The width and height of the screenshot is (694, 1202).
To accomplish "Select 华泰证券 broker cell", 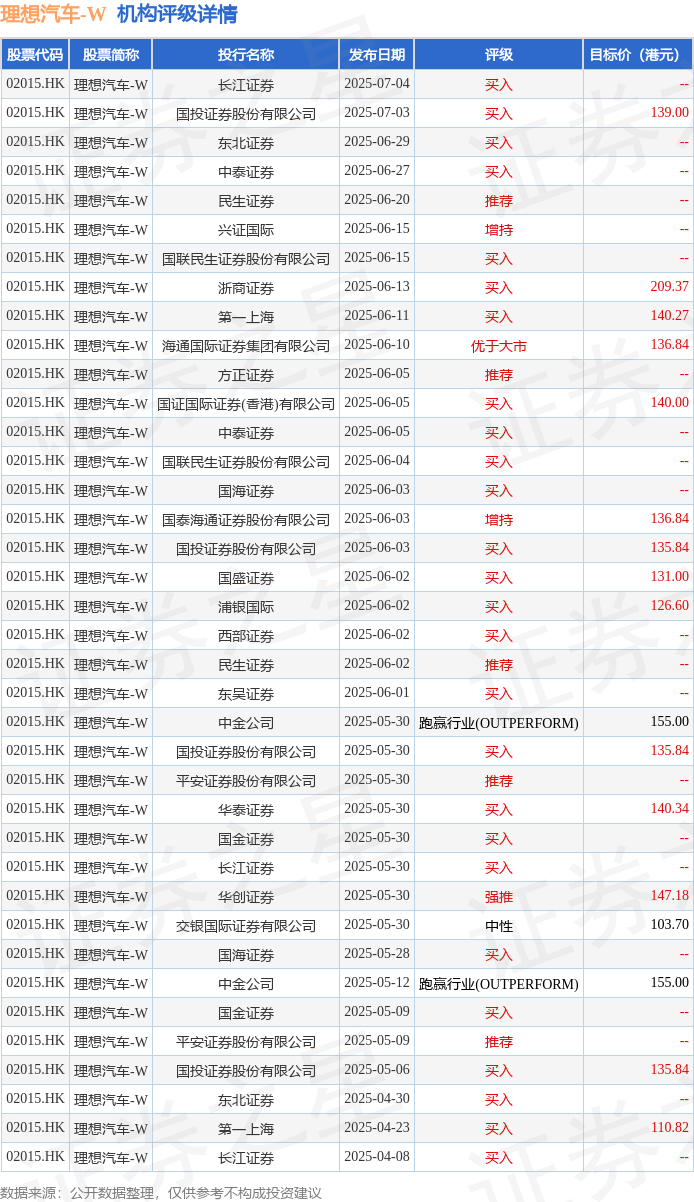I will click(246, 809).
